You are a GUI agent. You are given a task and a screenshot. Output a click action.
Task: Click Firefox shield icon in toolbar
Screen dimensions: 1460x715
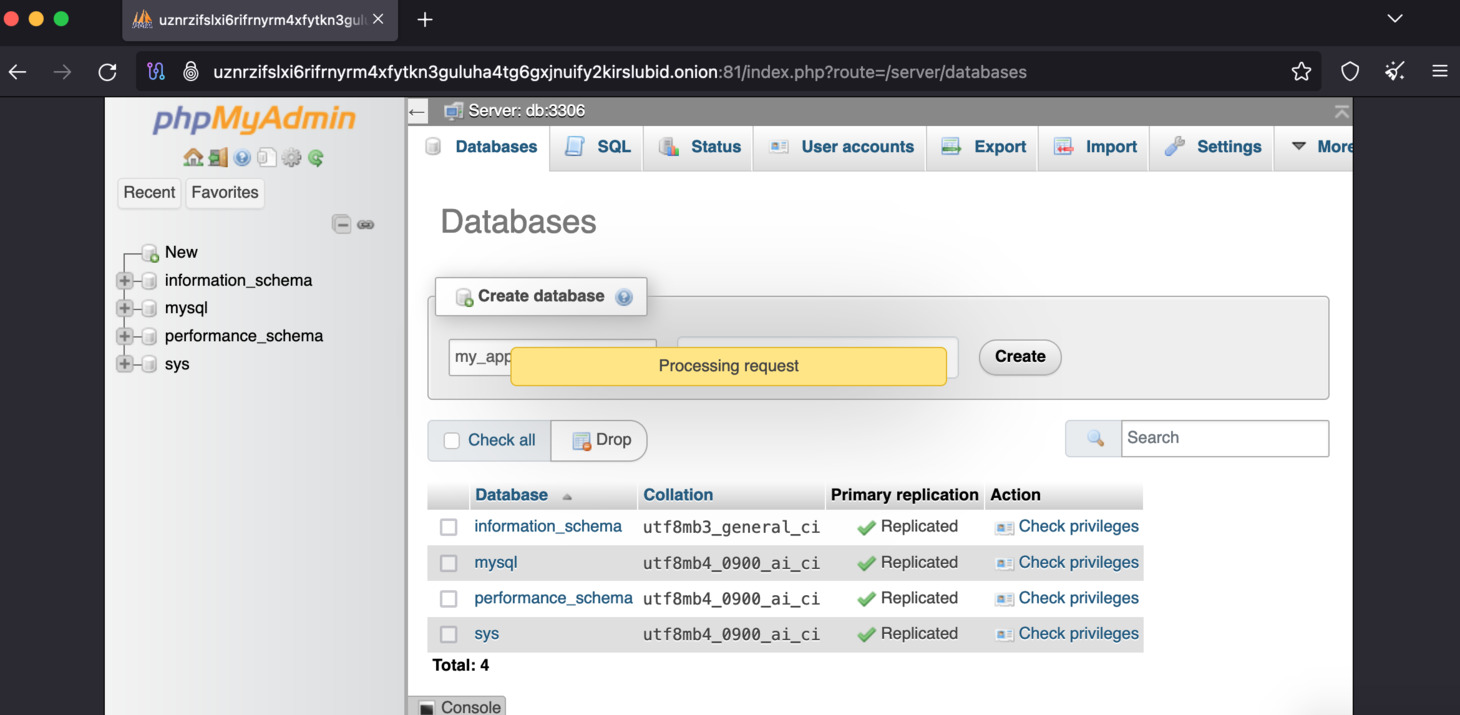coord(1350,72)
